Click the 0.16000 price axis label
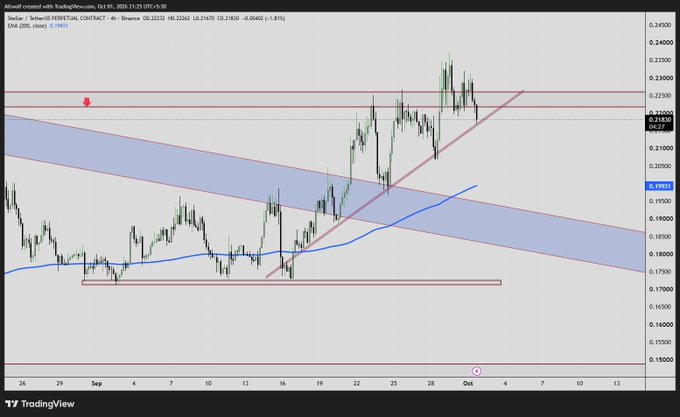The image size is (680, 417). 660,324
